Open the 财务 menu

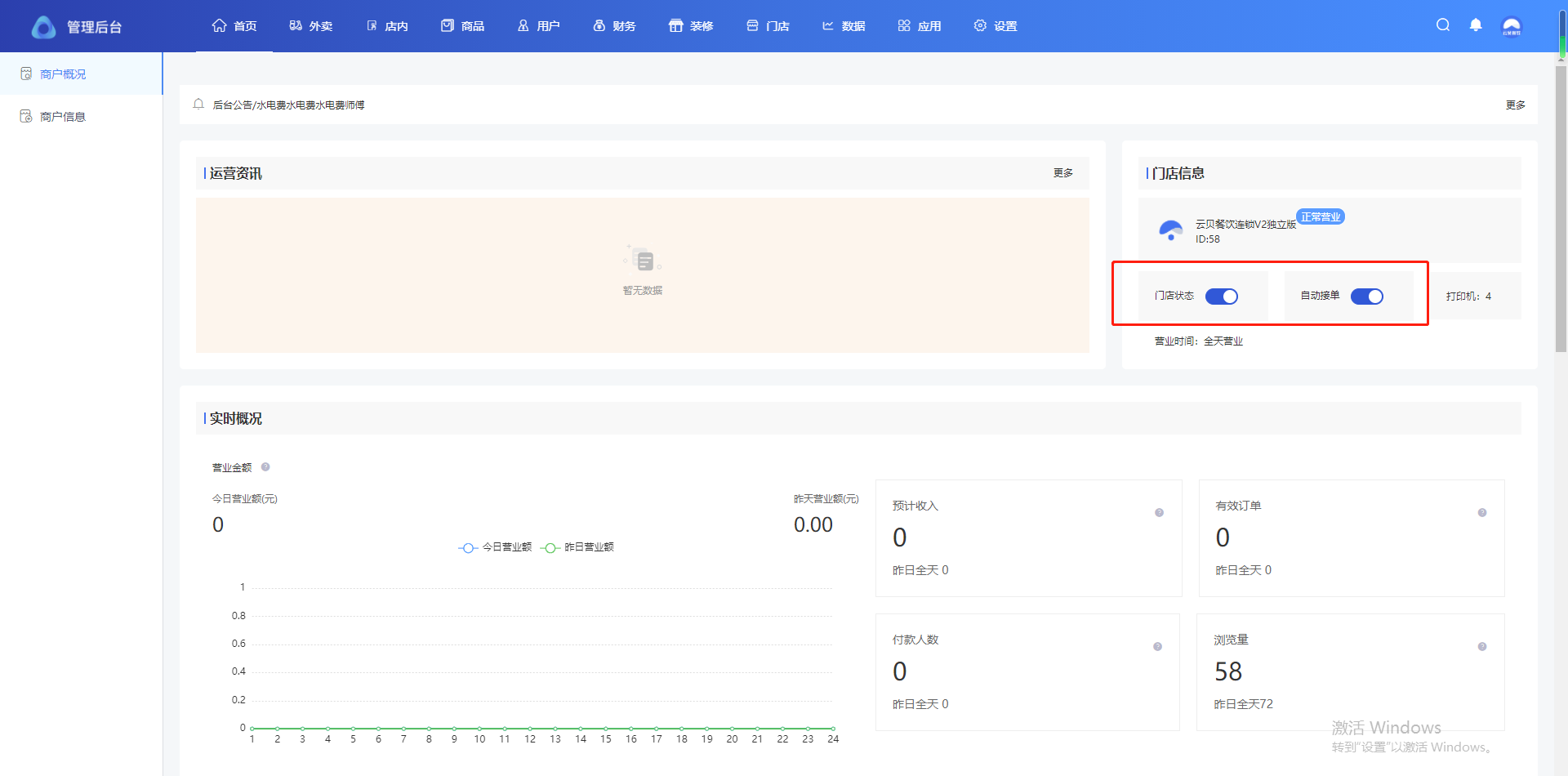(614, 26)
